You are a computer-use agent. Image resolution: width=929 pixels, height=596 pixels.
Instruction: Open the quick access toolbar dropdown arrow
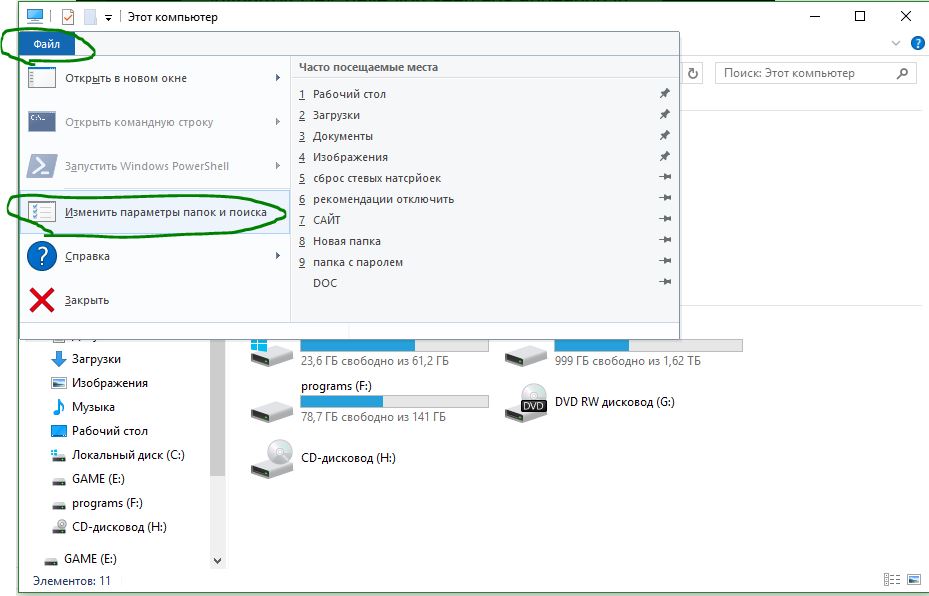[x=108, y=18]
